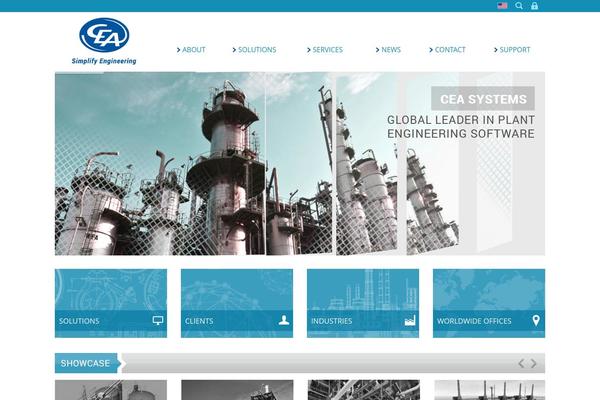Open the Solutions navigation menu
600x400 pixels.
254,50
